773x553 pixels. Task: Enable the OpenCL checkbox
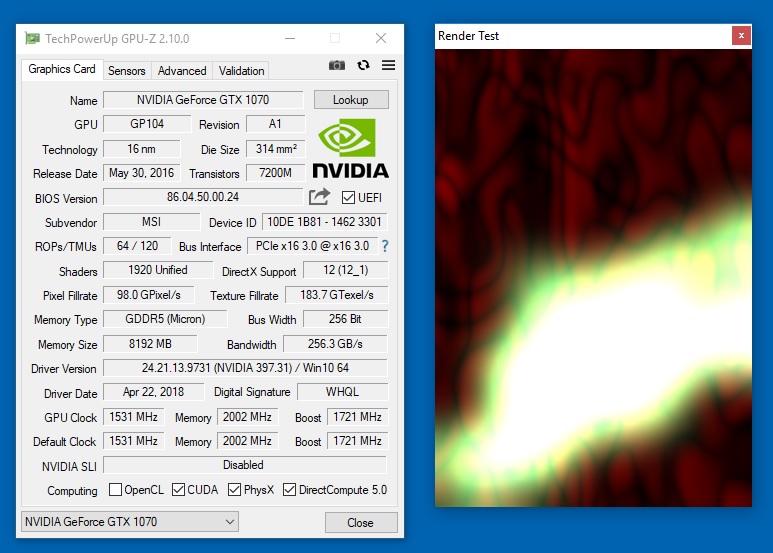[115, 489]
